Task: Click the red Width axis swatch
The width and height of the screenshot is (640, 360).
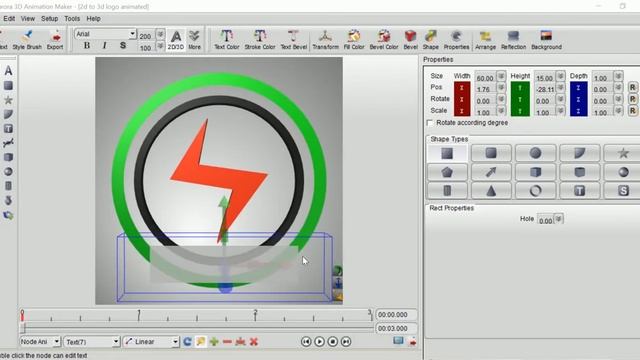Action: click(x=462, y=99)
